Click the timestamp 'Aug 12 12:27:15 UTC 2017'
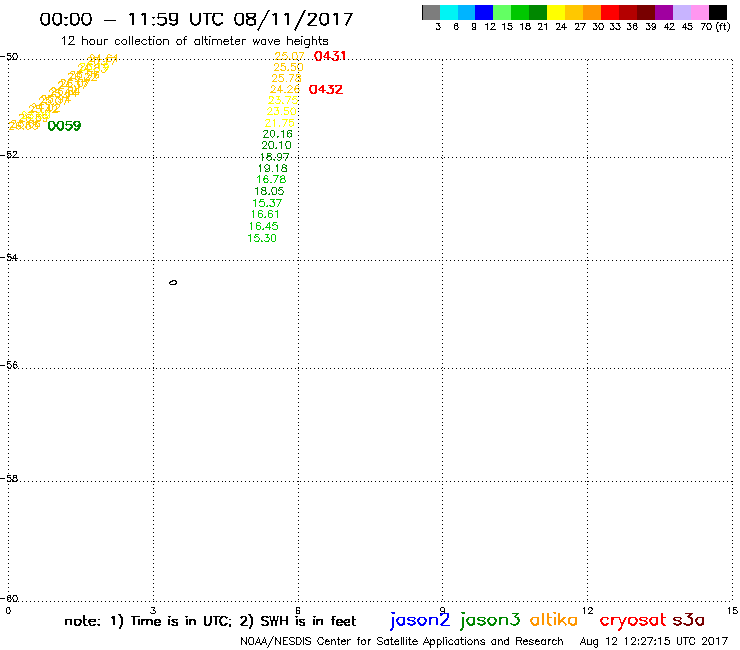Image resolution: width=740 pixels, height=650 pixels. [x=654, y=641]
